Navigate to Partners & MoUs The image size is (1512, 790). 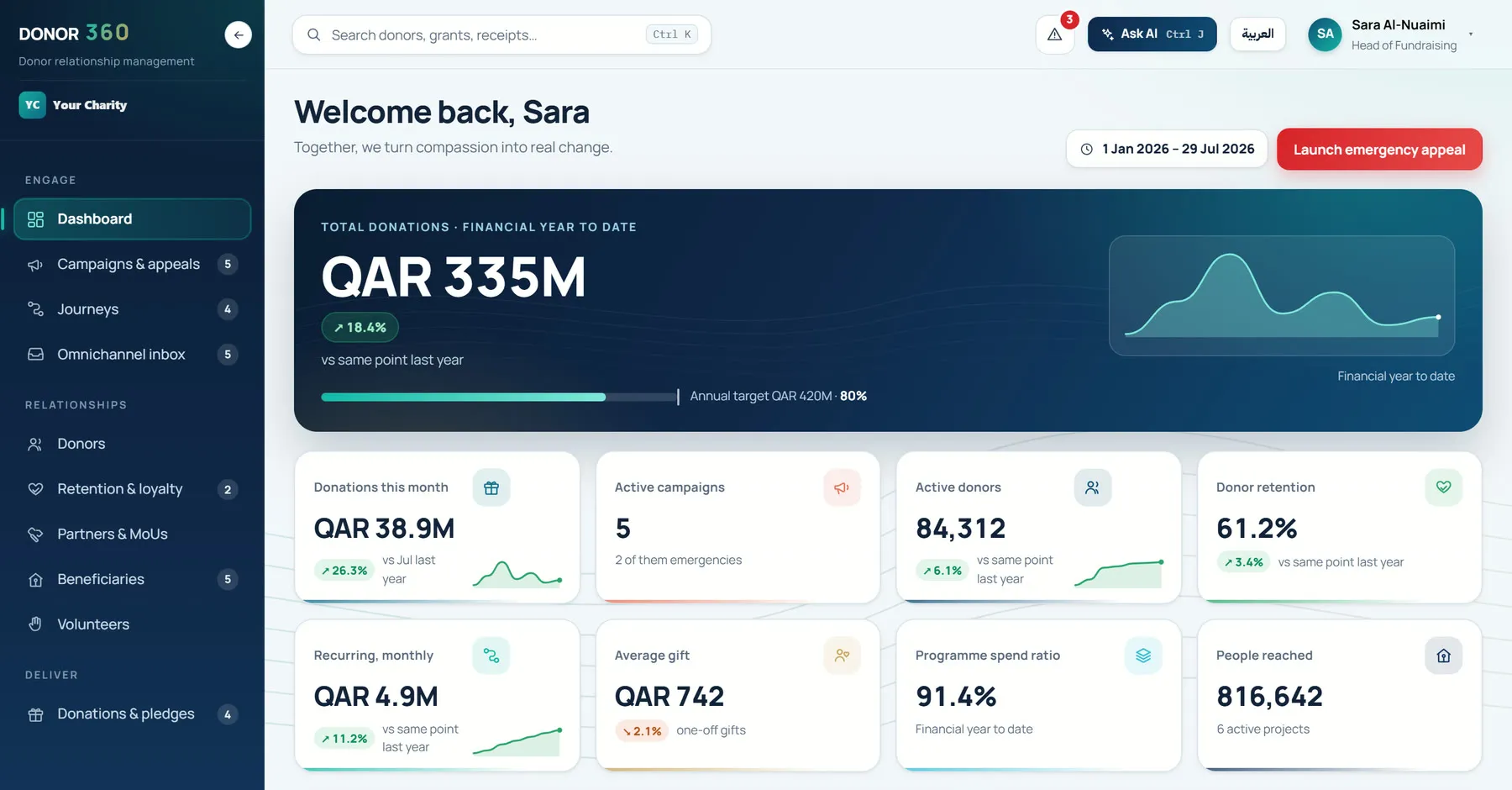click(x=133, y=535)
